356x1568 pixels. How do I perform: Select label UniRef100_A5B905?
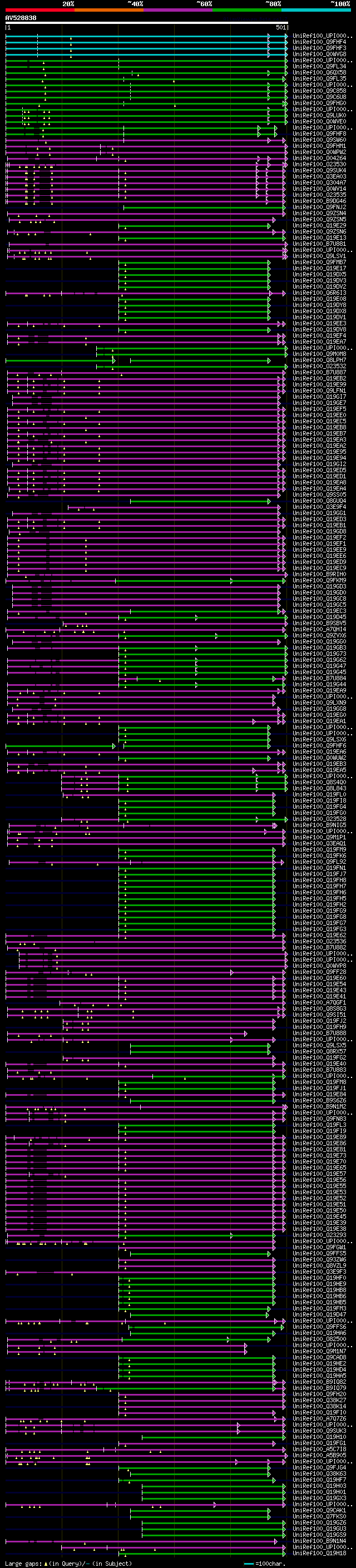[319, 1456]
